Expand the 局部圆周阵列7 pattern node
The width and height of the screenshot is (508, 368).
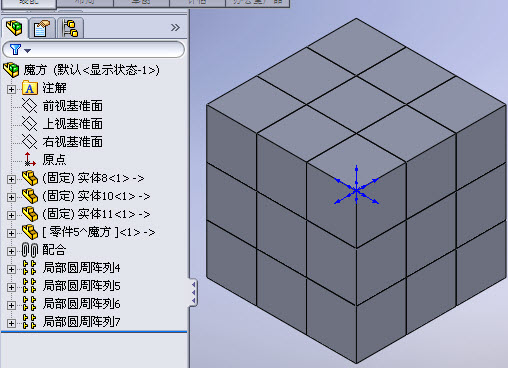click(x=11, y=323)
